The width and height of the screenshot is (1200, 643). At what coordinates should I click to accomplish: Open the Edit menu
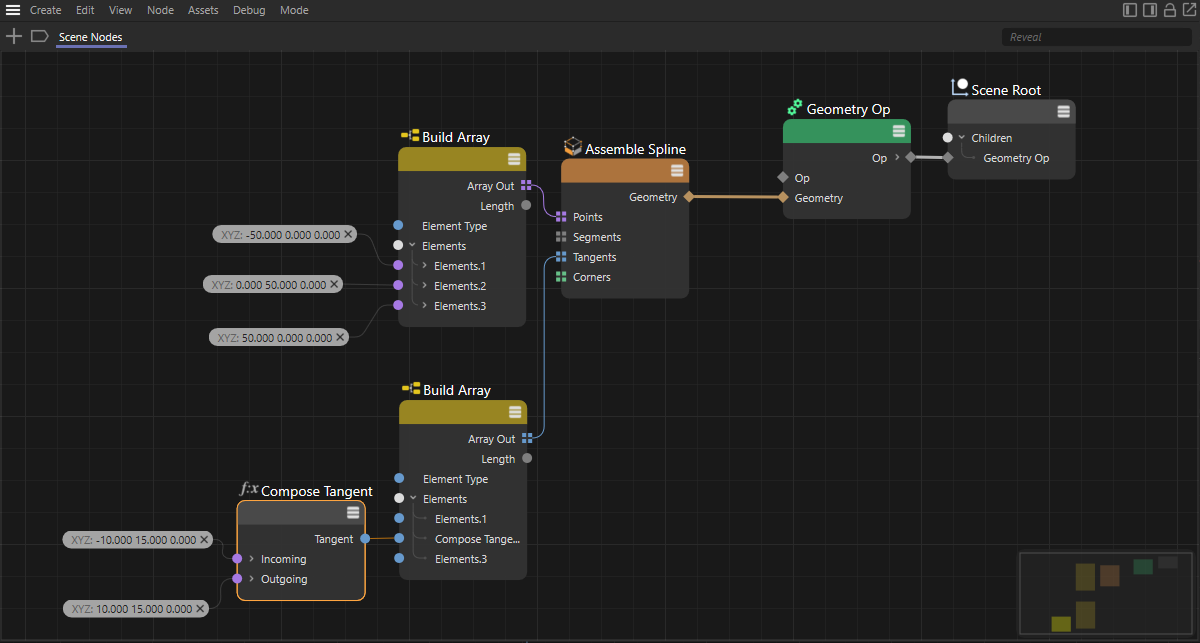[x=85, y=10]
